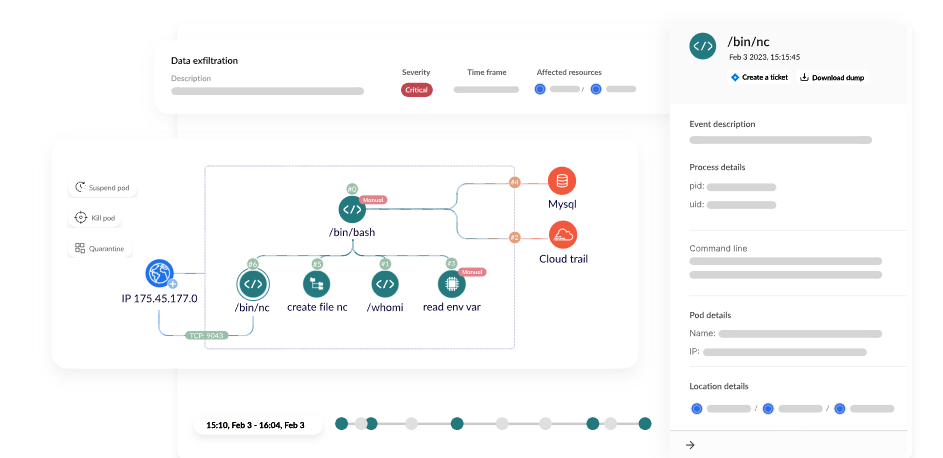This screenshot has width=943, height=458.
Task: Open the /whomi command node
Action: click(x=384, y=284)
